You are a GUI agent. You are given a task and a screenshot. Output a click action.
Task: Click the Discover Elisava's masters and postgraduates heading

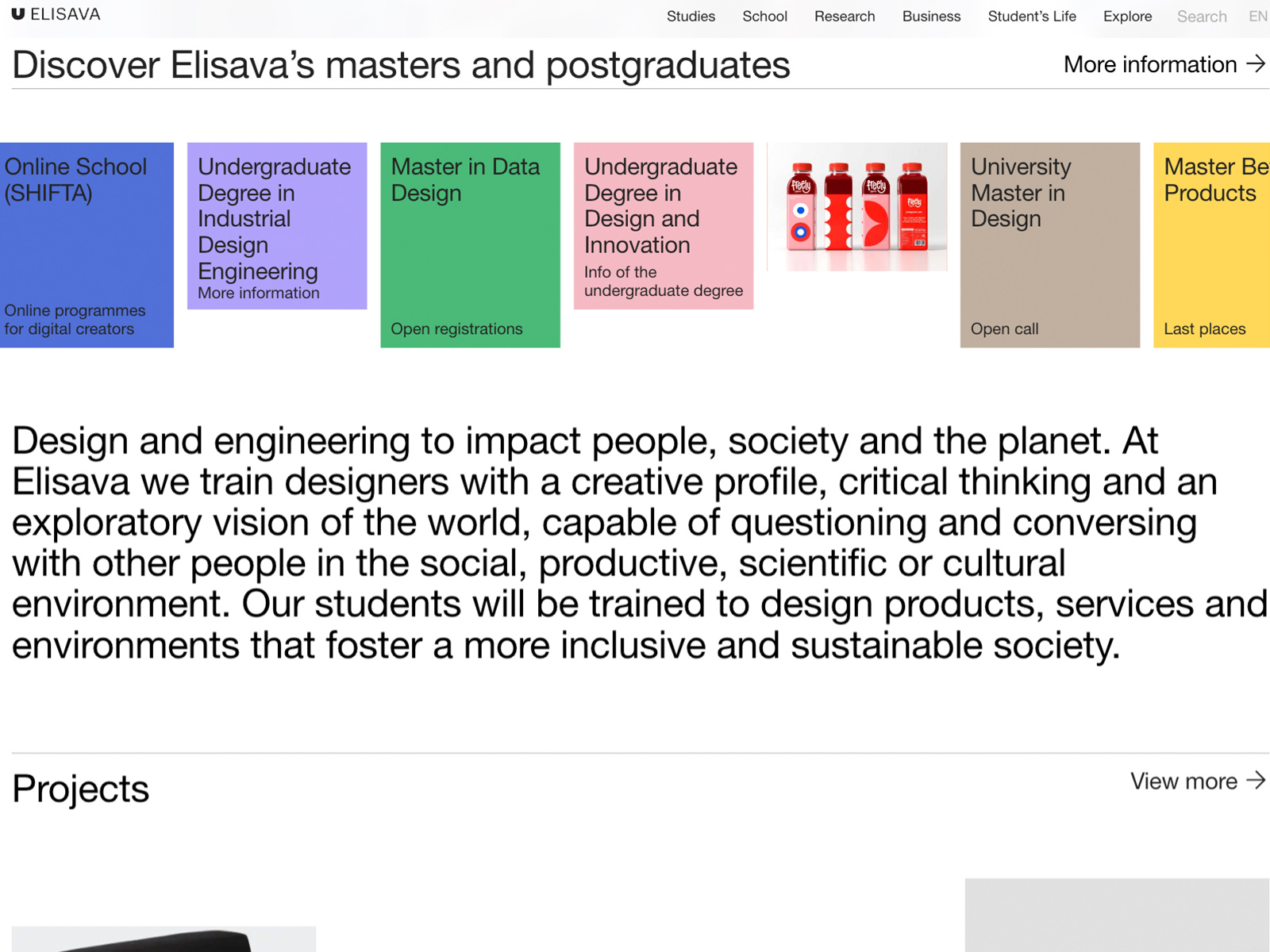pos(401,65)
